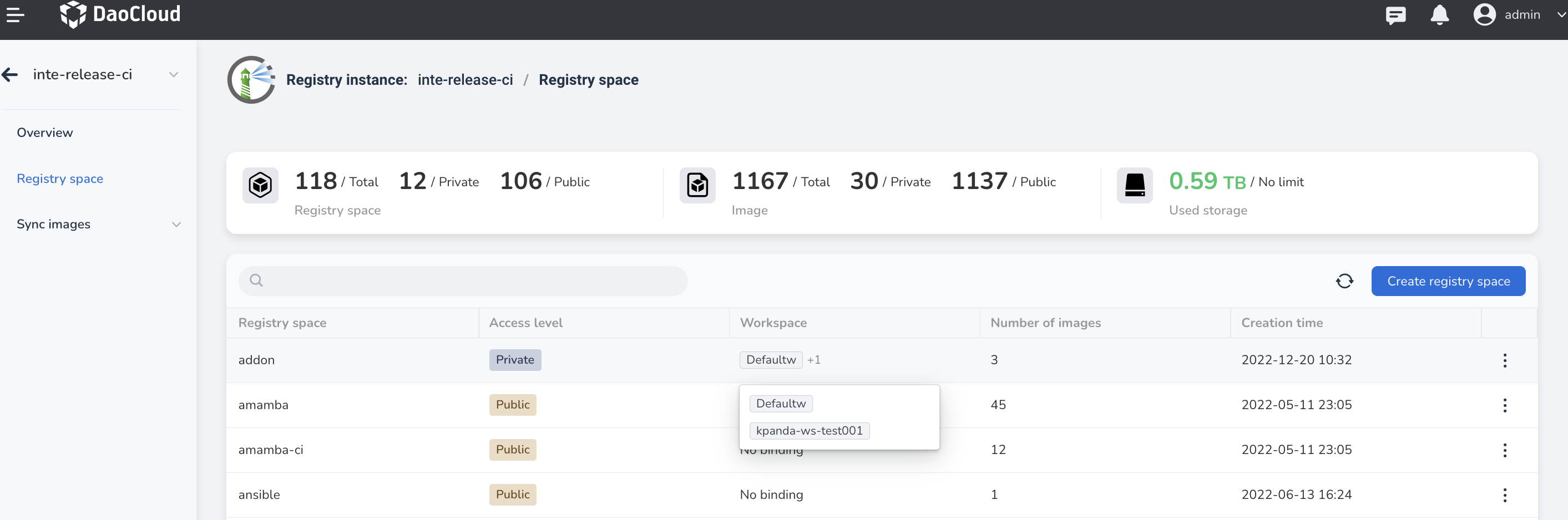Click the Registry space breadcrumb title
Screen dimensions: 1568x520
[x=588, y=80]
